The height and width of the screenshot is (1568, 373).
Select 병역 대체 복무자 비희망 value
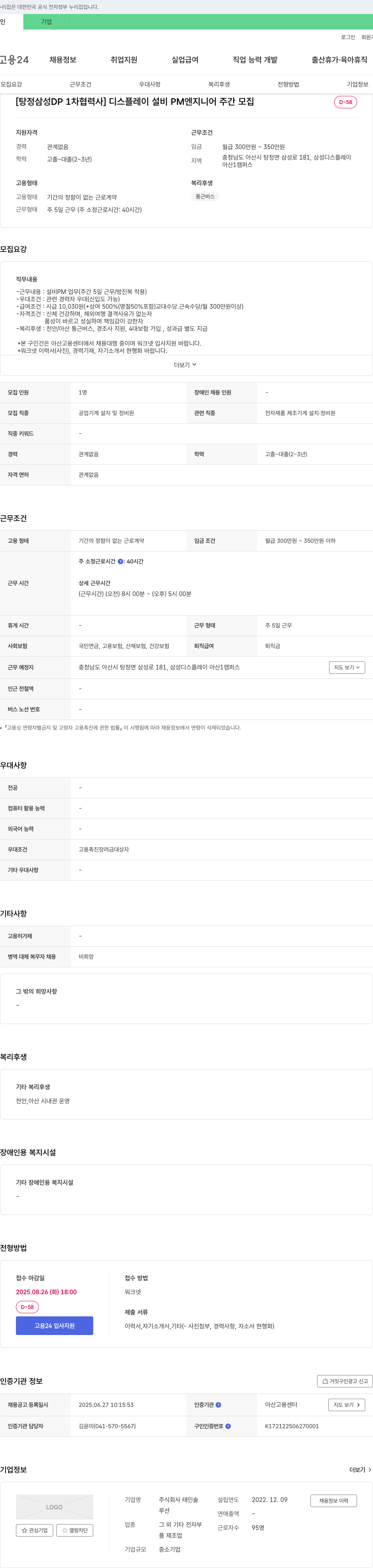coord(86,956)
